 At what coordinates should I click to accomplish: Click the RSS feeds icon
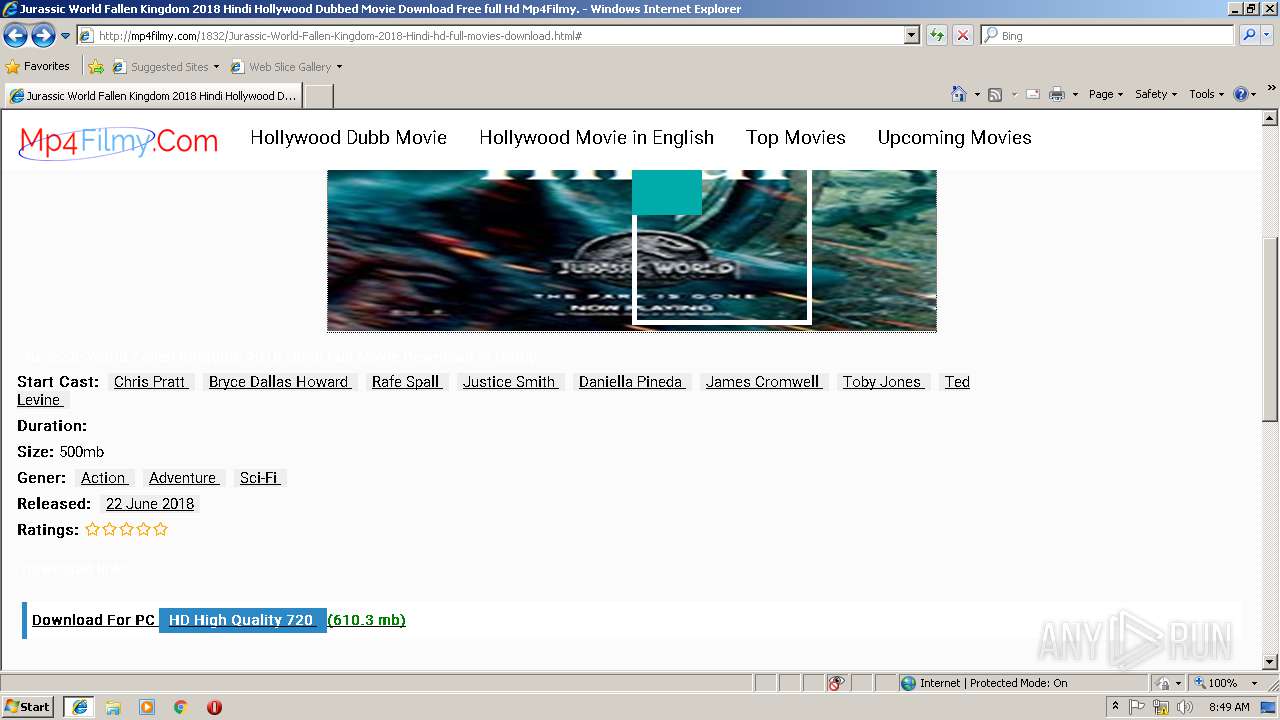click(995, 94)
